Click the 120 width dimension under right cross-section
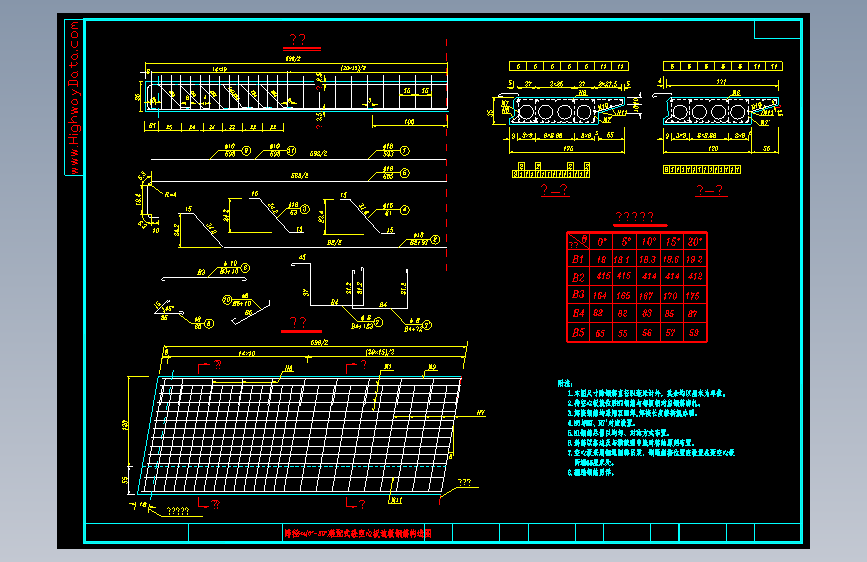The height and width of the screenshot is (562, 867). [x=713, y=149]
